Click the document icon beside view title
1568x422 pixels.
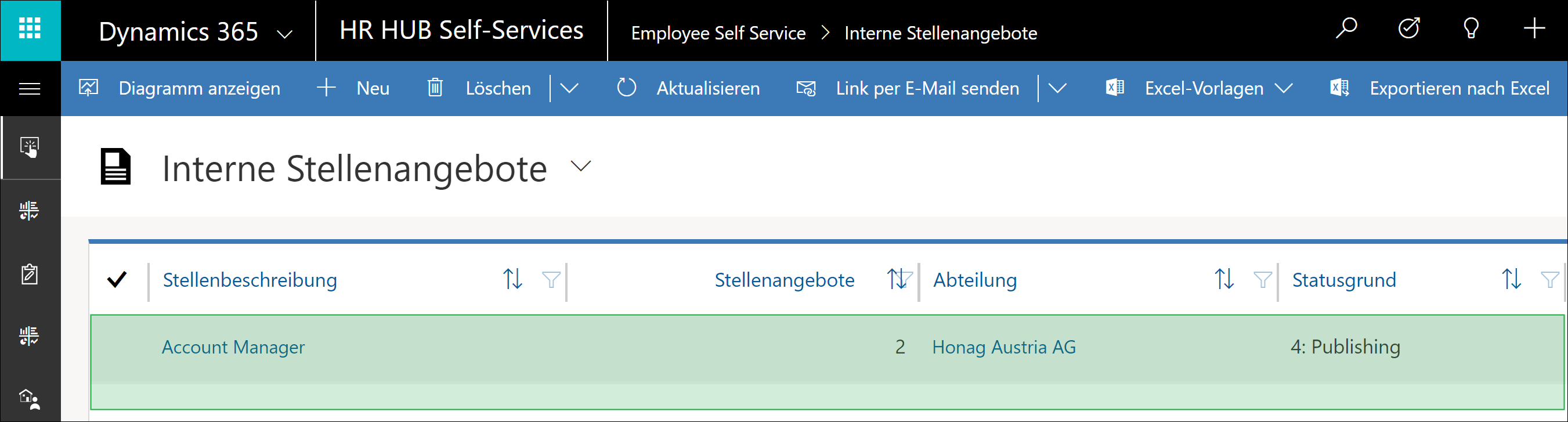[115, 166]
